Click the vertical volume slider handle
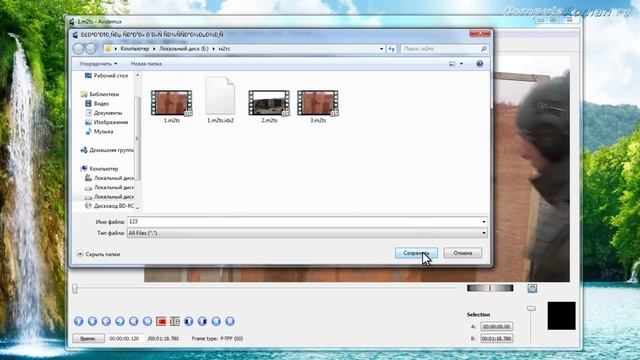 (x=531, y=308)
